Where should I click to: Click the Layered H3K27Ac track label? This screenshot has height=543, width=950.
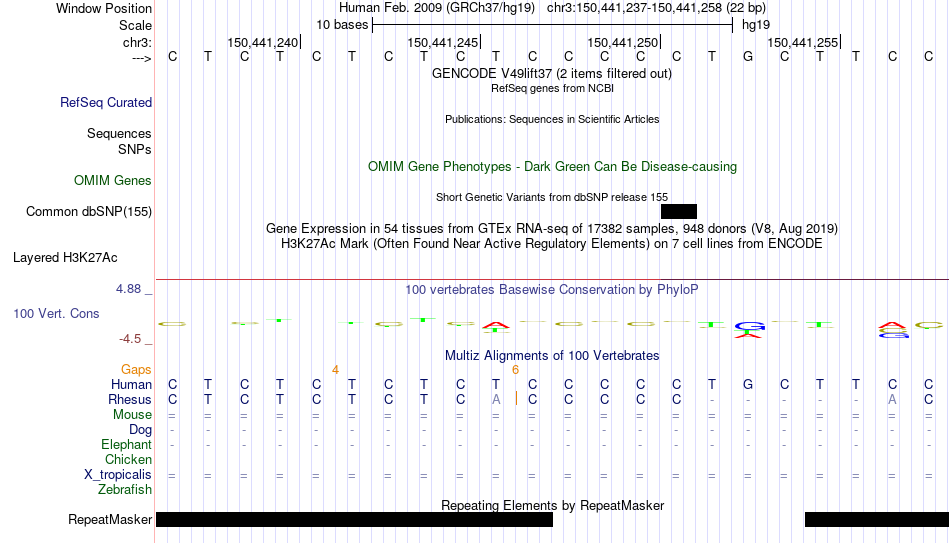65,258
